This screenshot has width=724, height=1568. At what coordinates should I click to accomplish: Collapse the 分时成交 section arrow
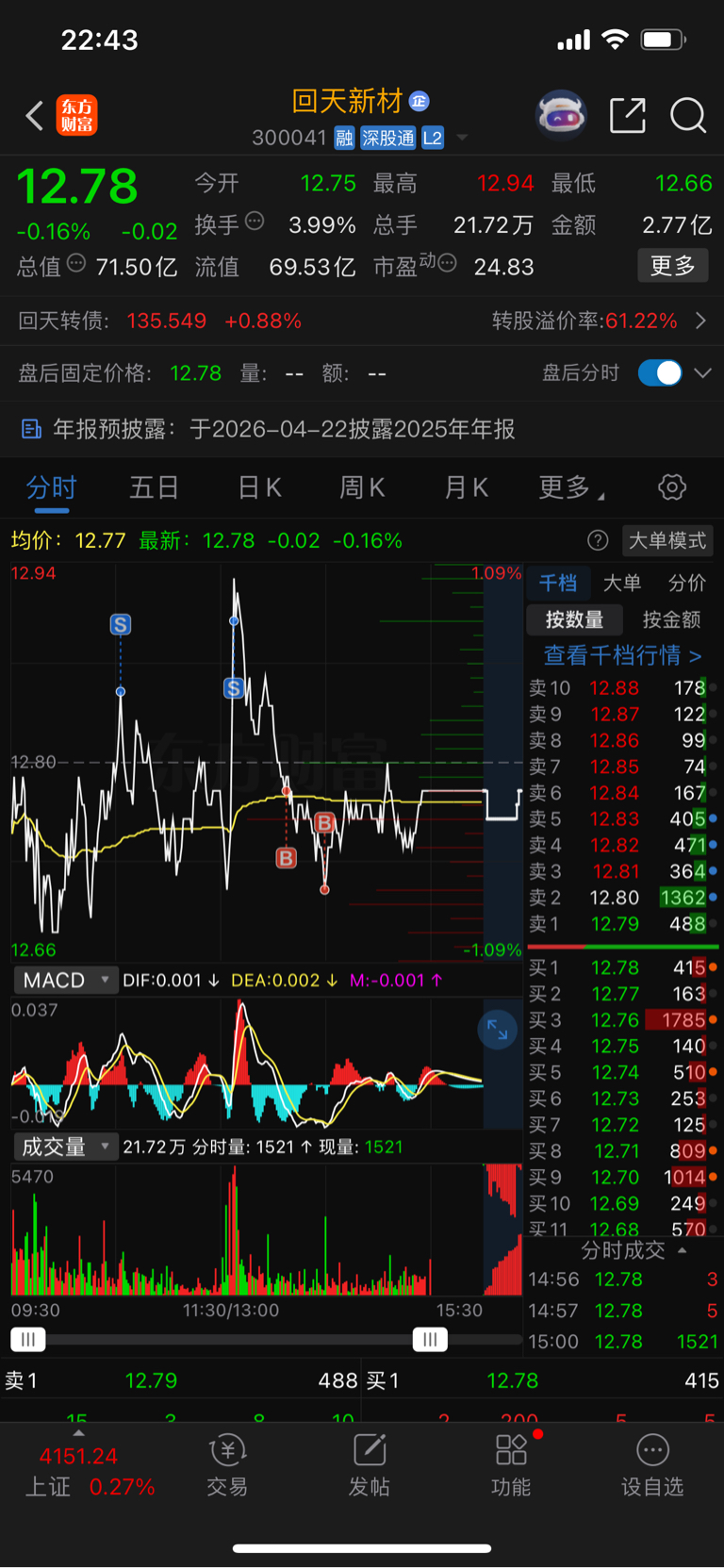[682, 1250]
